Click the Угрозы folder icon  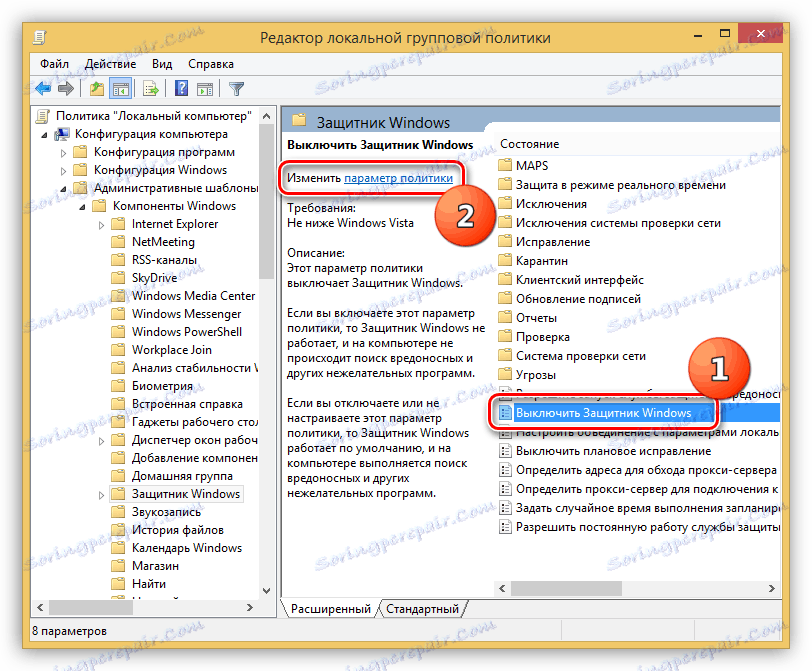(504, 375)
